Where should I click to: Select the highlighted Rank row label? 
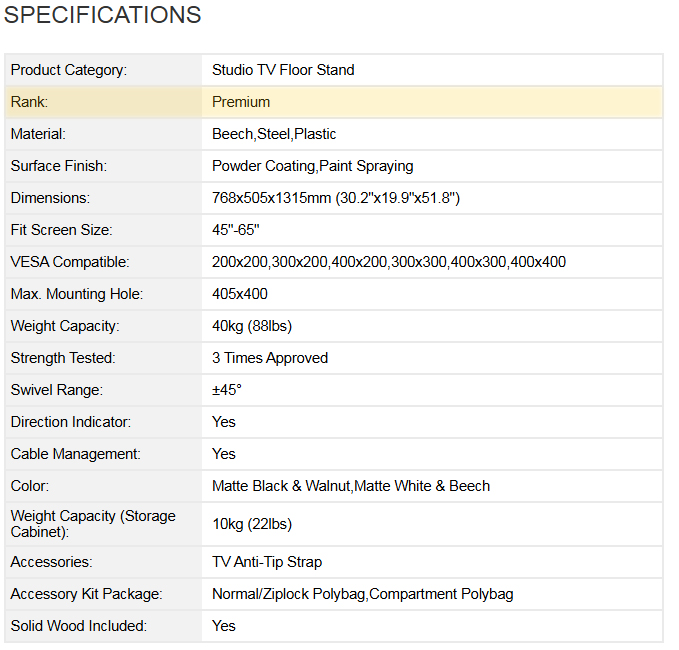(x=29, y=102)
